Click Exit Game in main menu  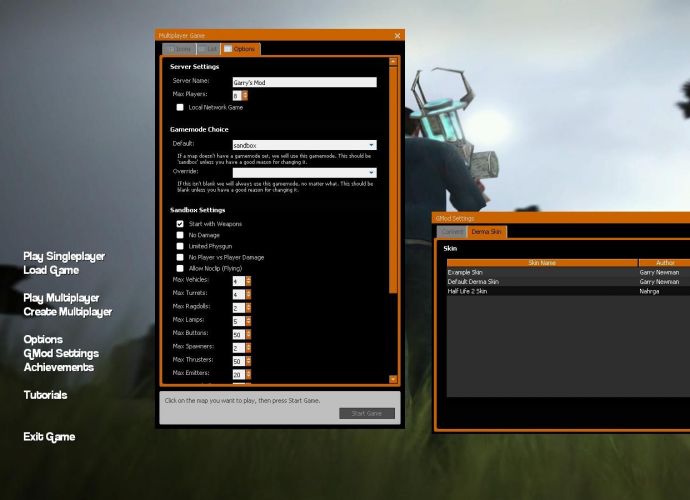point(49,437)
